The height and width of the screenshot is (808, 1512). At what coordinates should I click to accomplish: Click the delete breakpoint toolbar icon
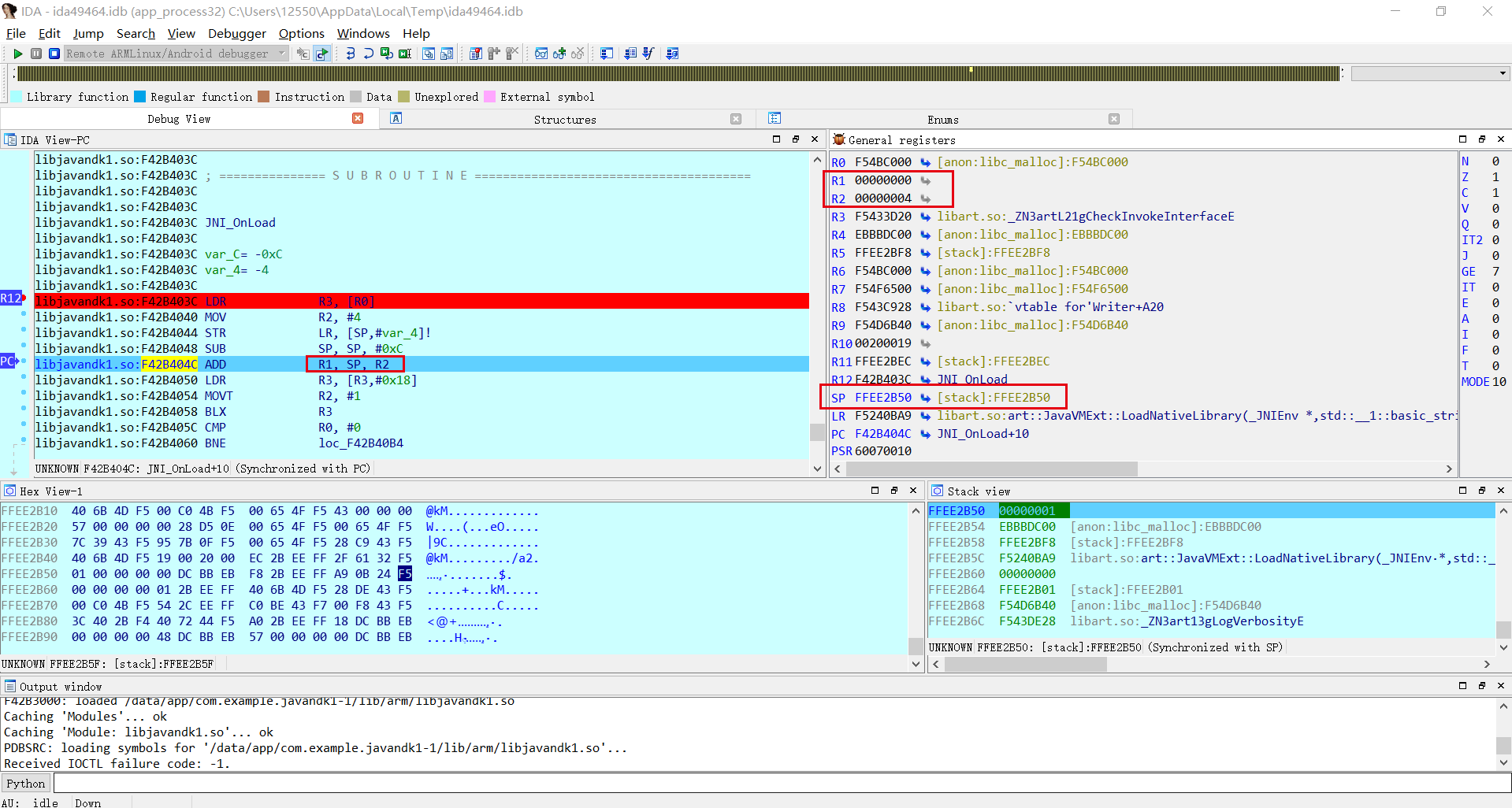tap(512, 54)
